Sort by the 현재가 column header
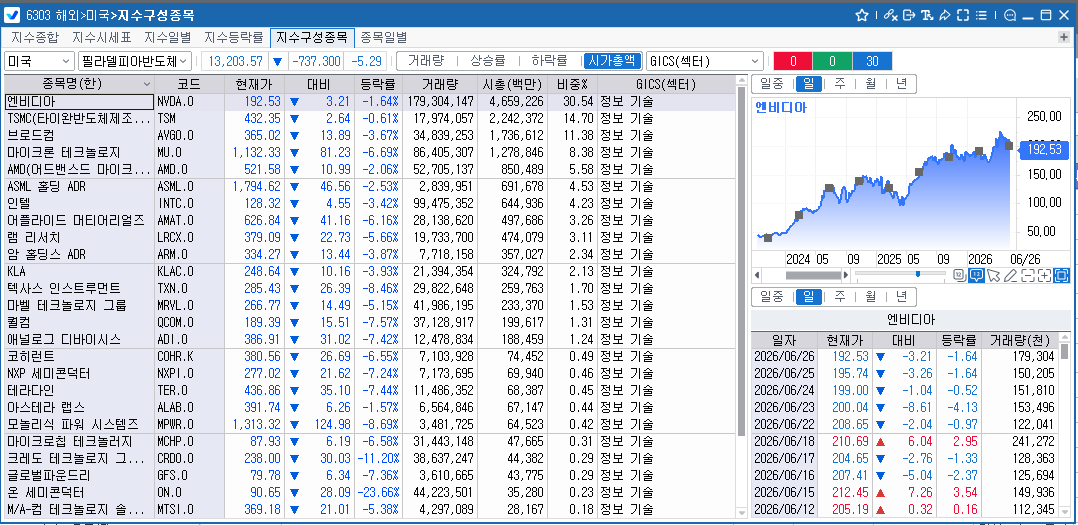1078x525 pixels. tap(254, 85)
